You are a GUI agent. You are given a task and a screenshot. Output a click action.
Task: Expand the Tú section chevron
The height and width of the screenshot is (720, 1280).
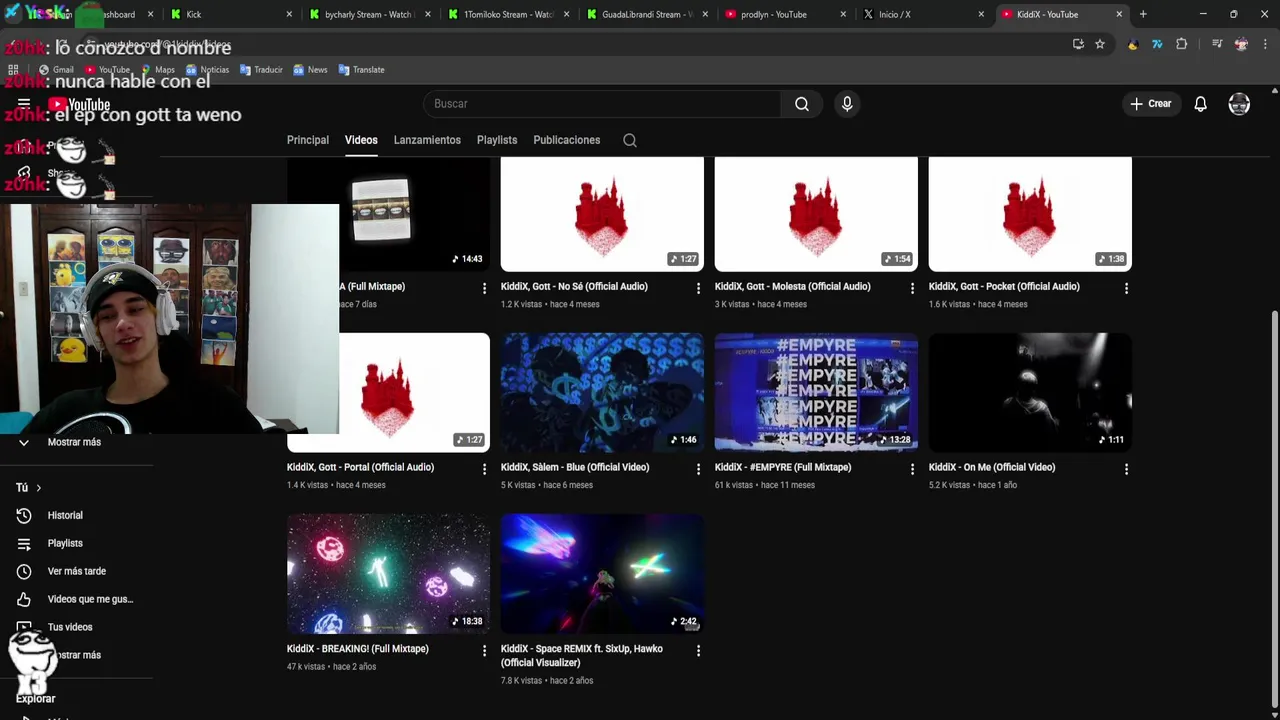(38, 488)
